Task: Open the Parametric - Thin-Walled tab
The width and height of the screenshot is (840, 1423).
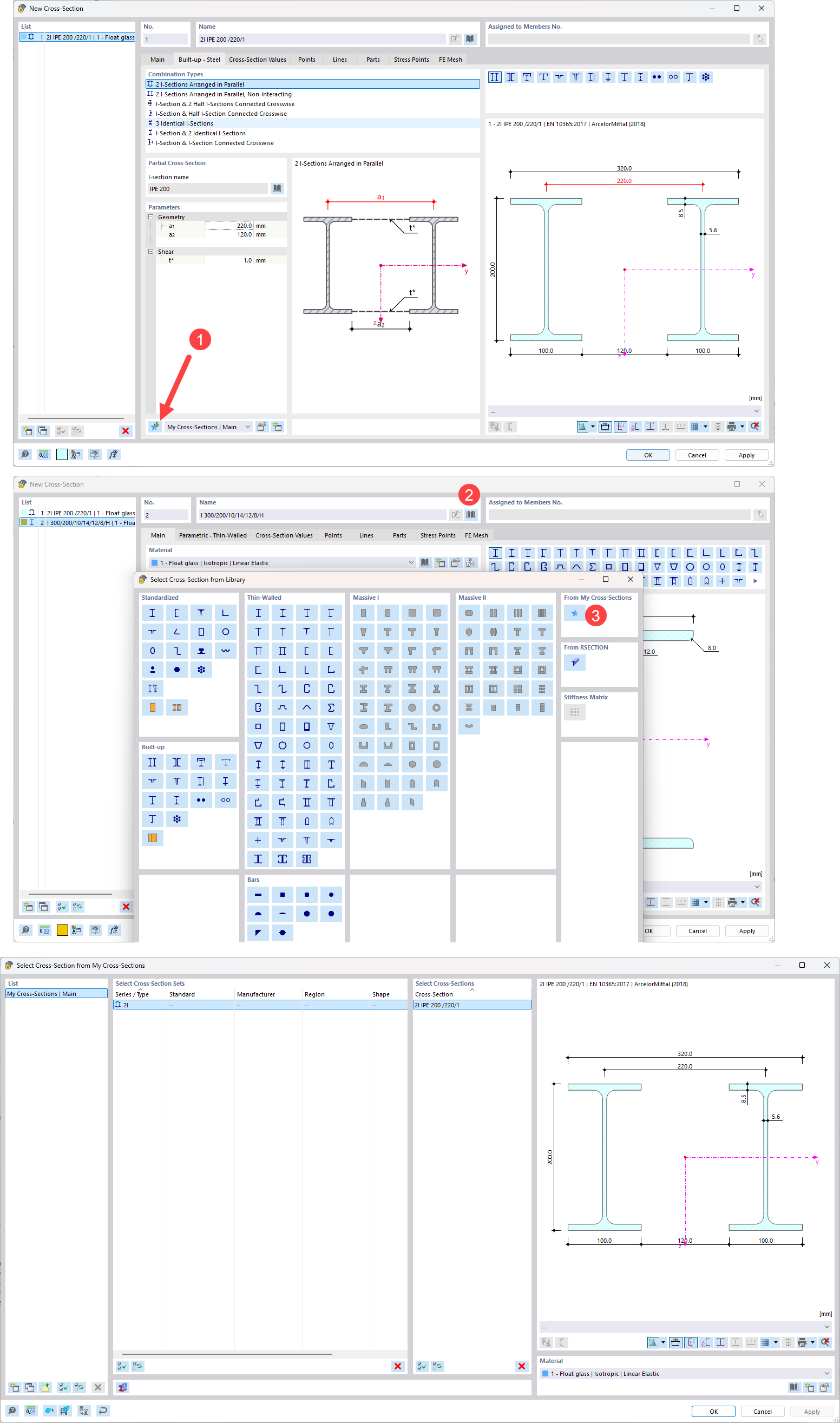Action: 212,535
